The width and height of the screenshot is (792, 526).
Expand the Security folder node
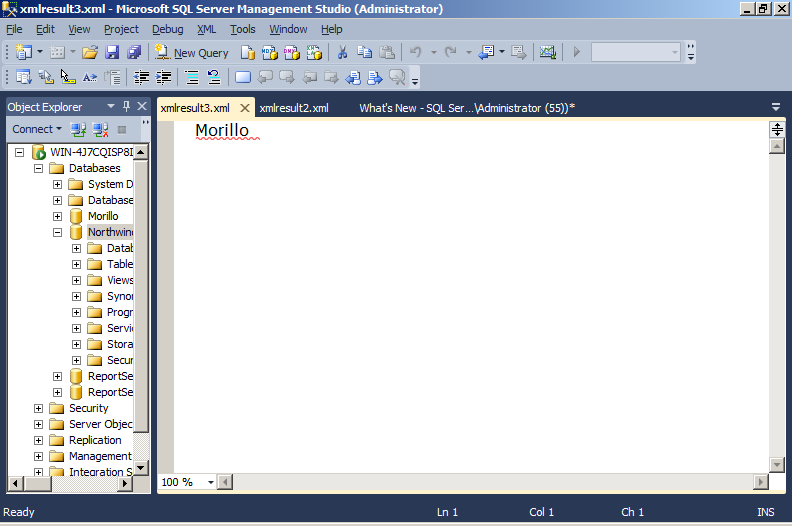[x=38, y=408]
